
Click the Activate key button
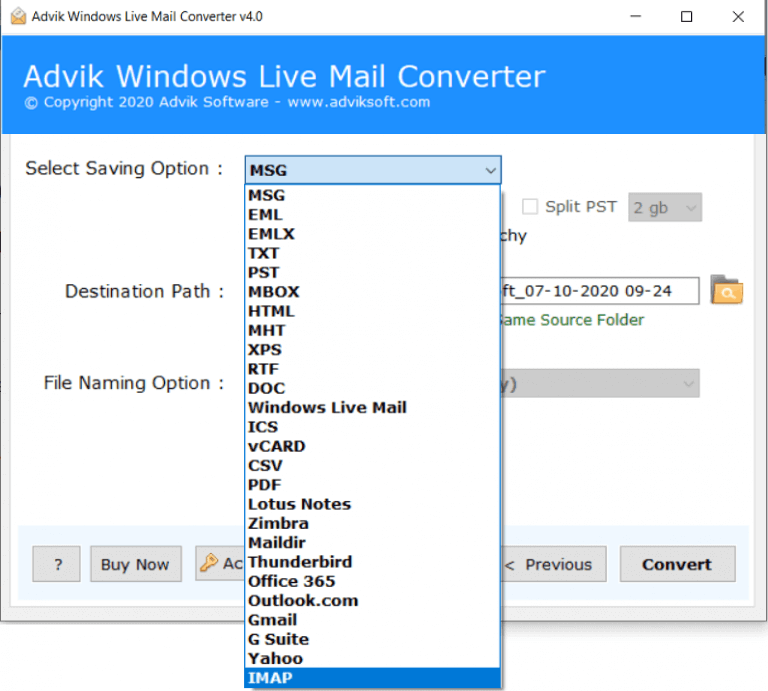[220, 563]
